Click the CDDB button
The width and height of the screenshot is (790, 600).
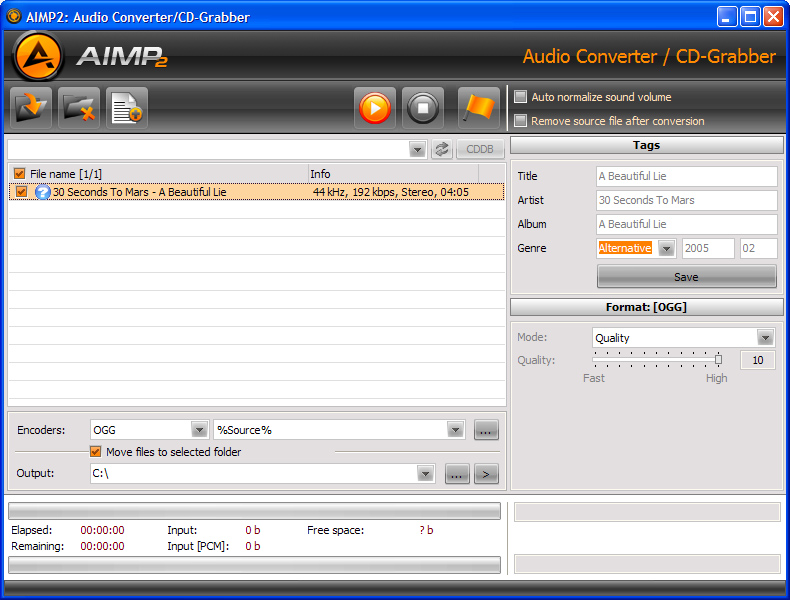coord(480,149)
